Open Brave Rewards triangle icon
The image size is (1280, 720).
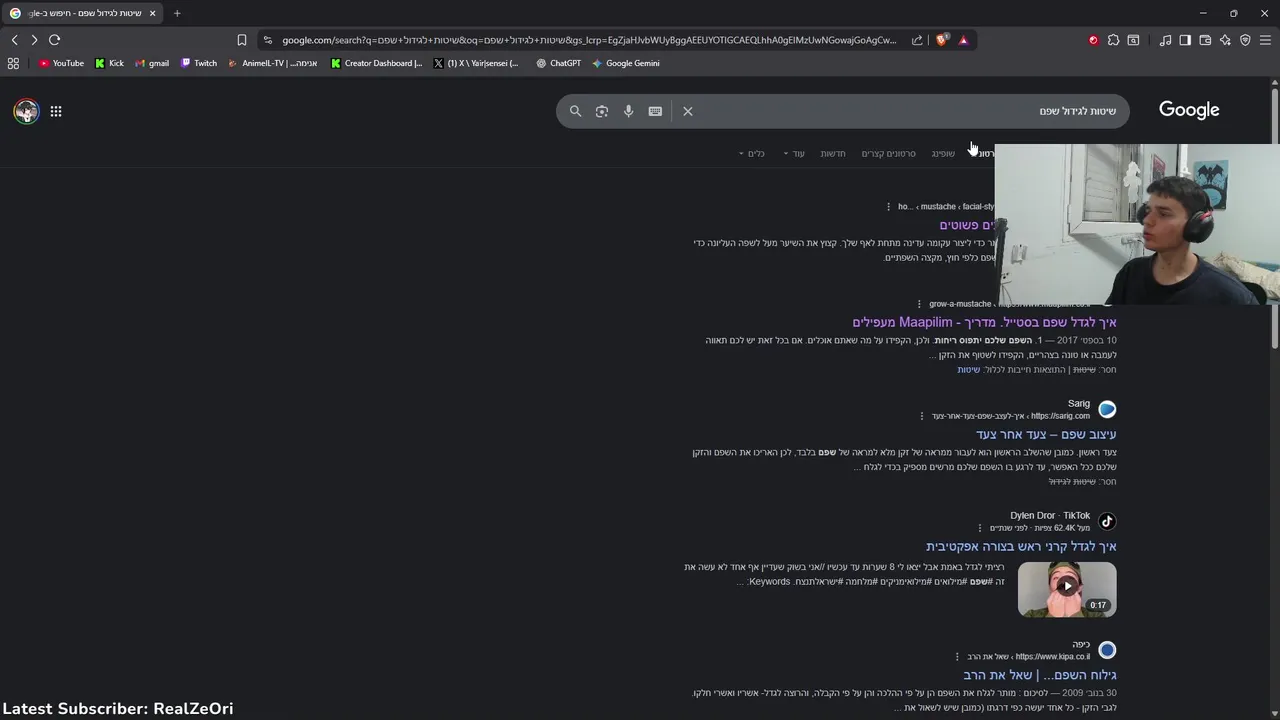tap(963, 40)
